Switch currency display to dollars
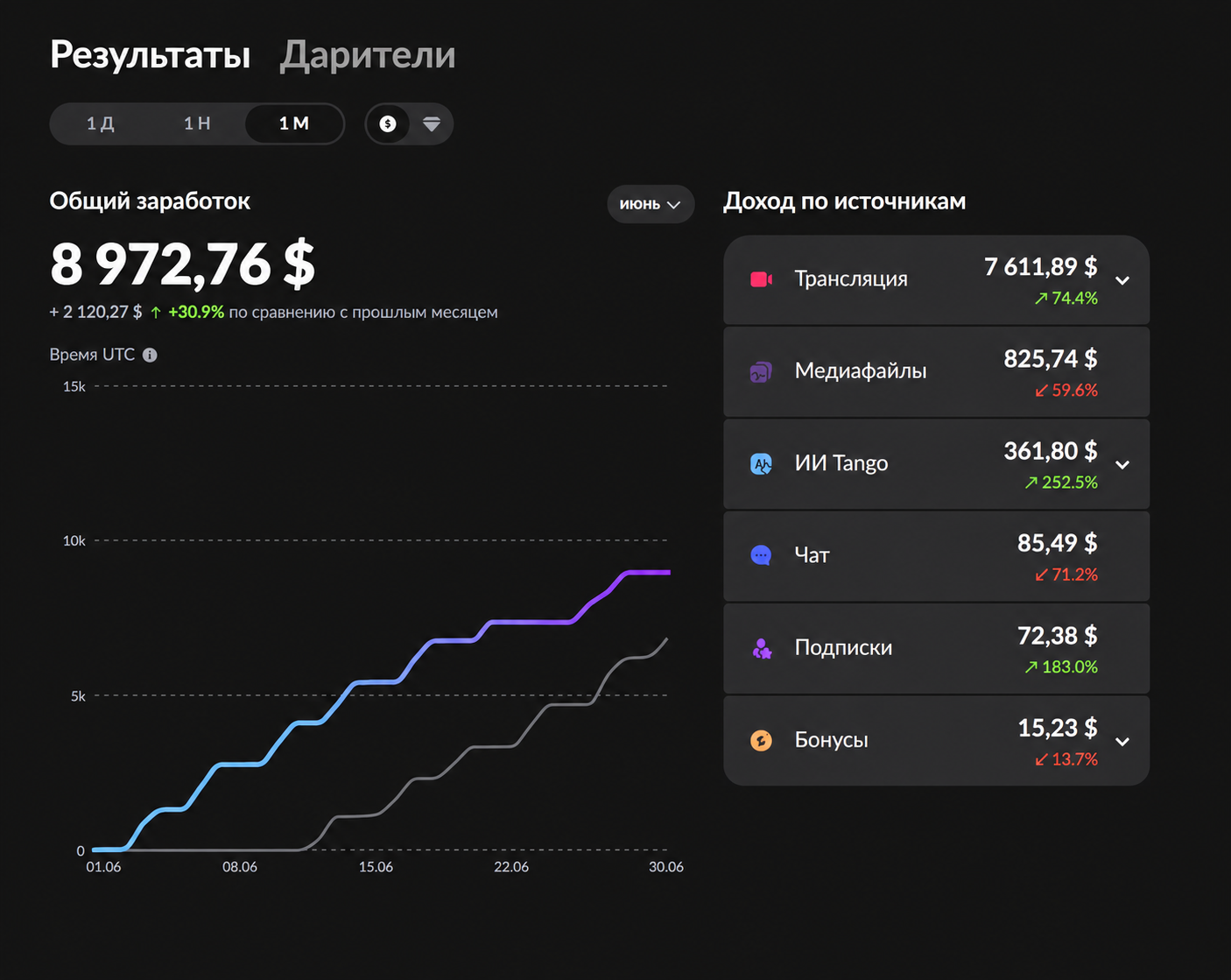The height and width of the screenshot is (980, 1231). (388, 123)
